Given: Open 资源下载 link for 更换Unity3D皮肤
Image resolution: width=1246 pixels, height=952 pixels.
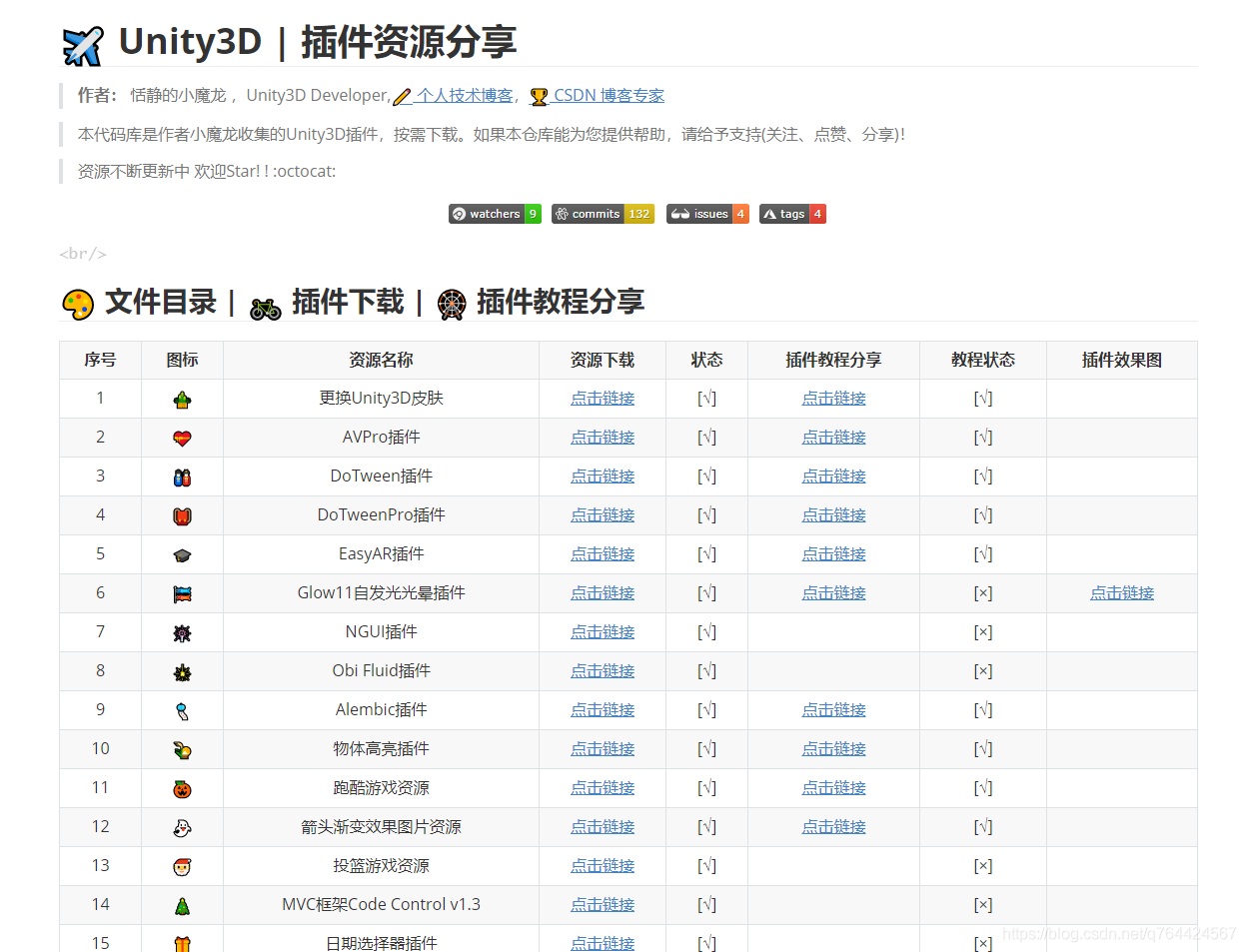Looking at the screenshot, I should (603, 398).
